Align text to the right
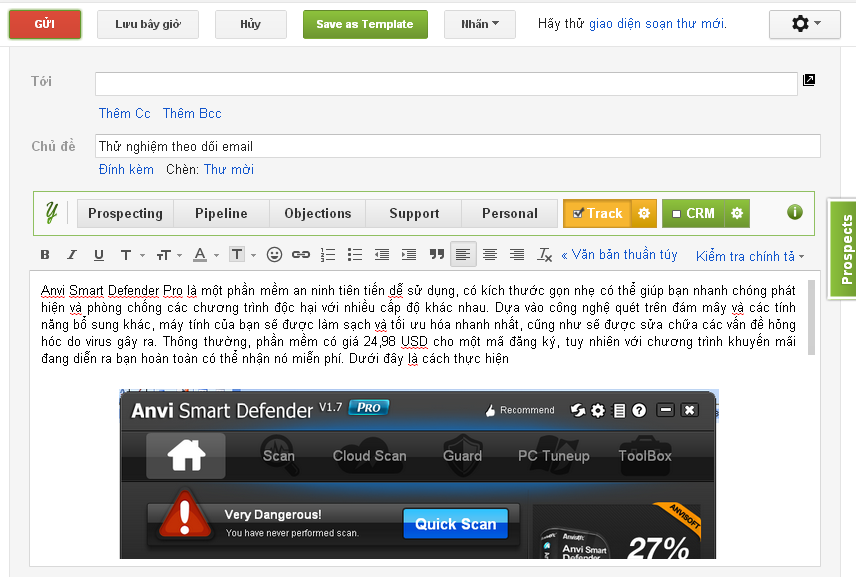Image resolution: width=856 pixels, height=577 pixels. 516,254
